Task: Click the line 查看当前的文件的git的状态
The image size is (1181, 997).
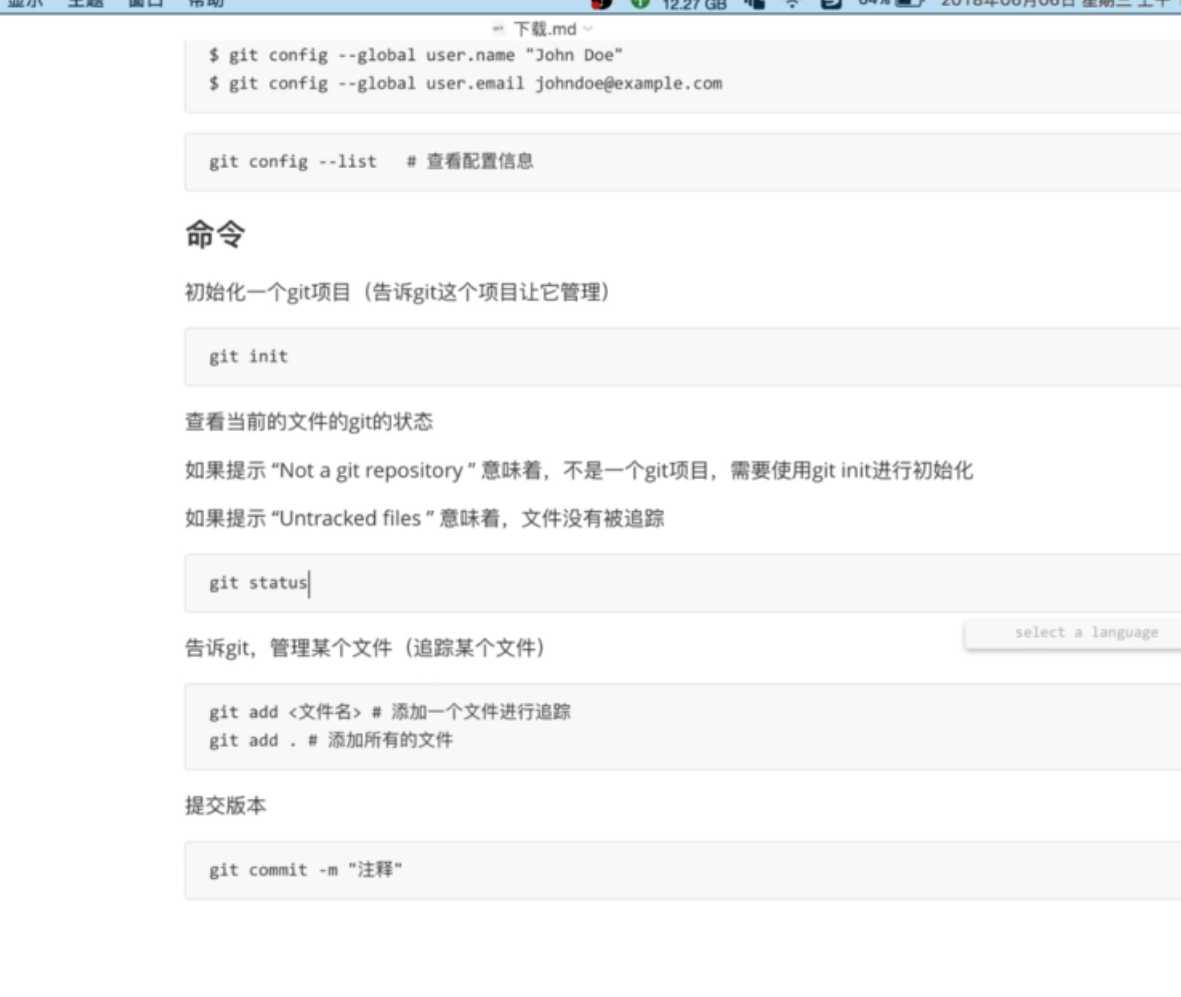Action: tap(309, 422)
